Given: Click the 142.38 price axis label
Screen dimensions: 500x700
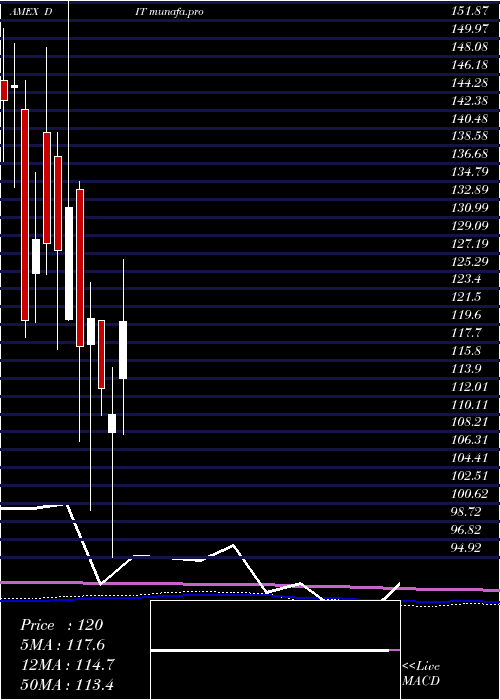Looking at the screenshot, I should pyautogui.click(x=472, y=101).
